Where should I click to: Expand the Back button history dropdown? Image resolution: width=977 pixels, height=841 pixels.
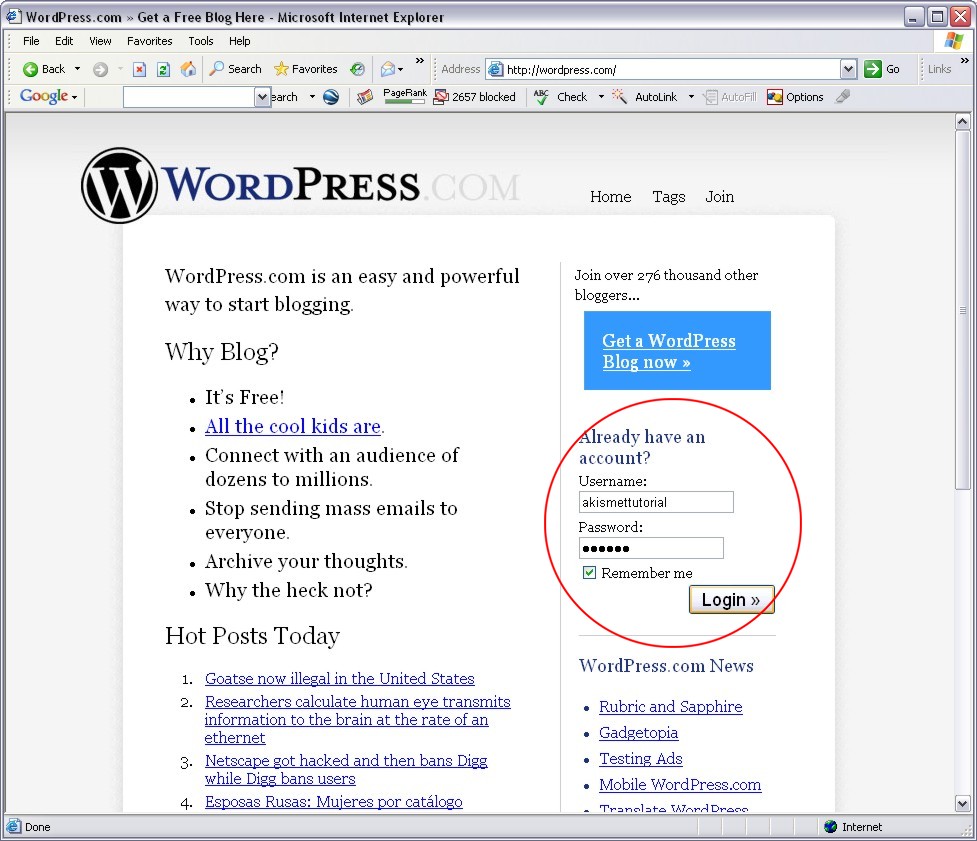[77, 69]
